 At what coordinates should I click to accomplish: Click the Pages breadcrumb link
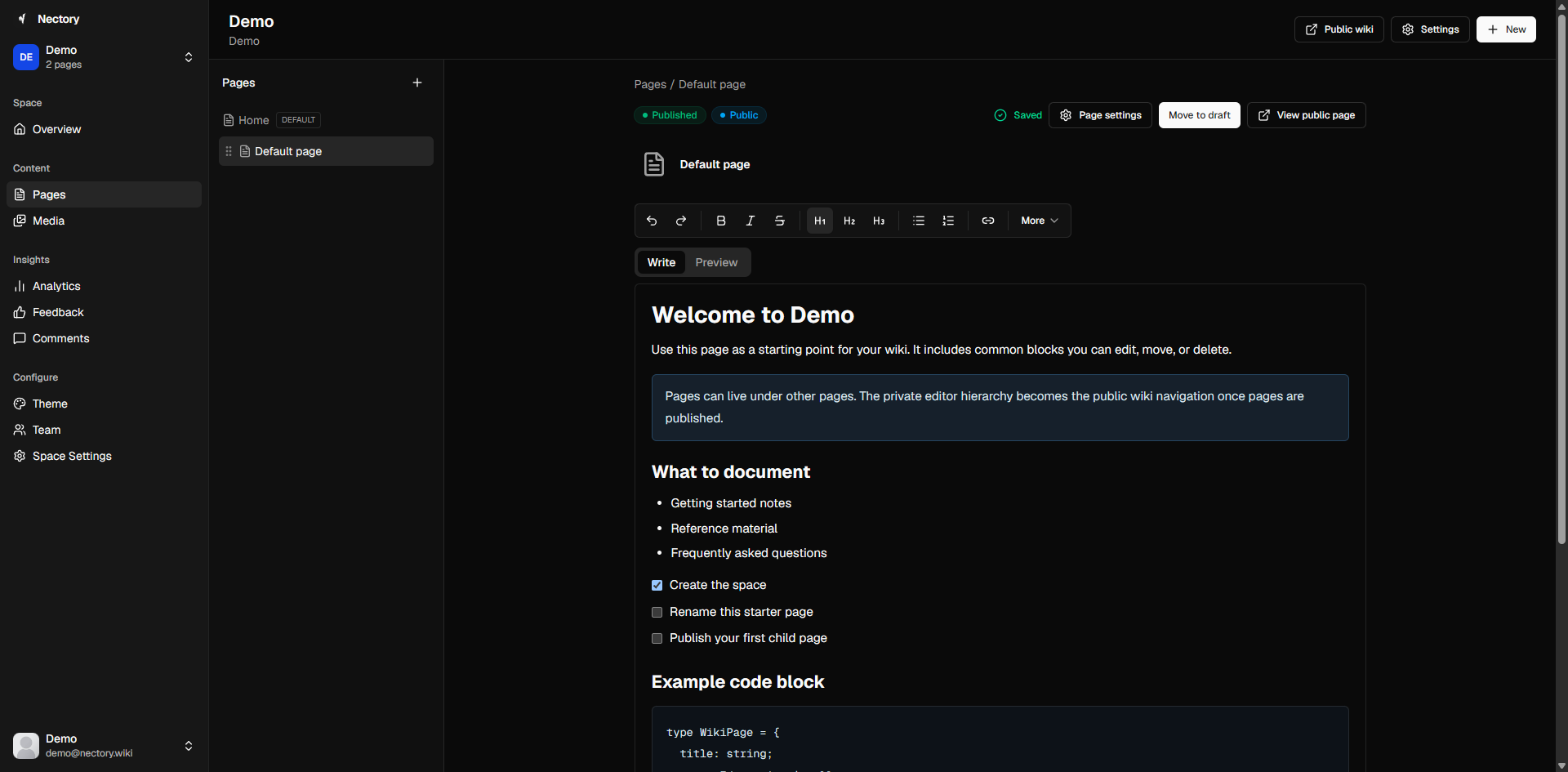click(x=650, y=84)
